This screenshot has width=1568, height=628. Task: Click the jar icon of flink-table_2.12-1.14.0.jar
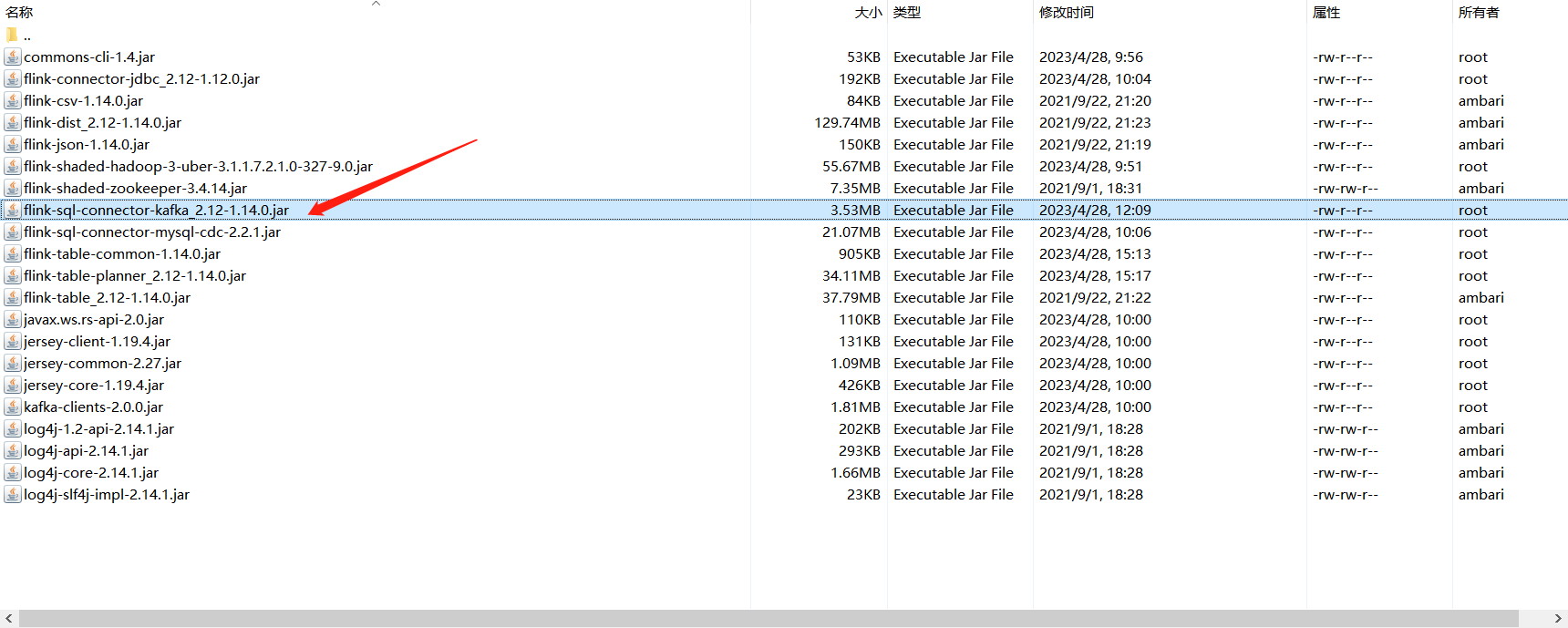point(13,297)
